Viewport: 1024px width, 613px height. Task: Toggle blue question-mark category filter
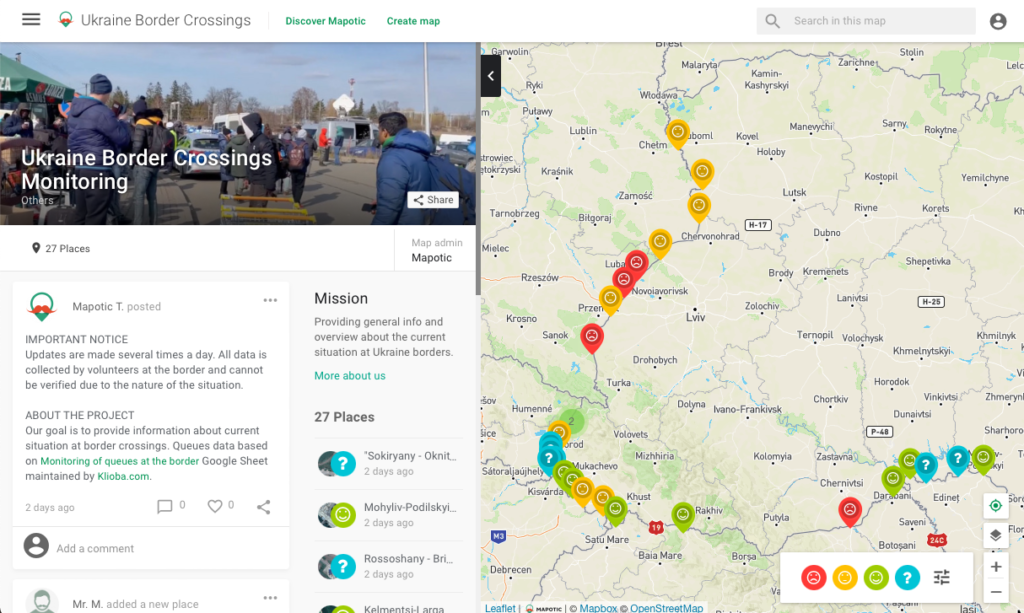pyautogui.click(x=907, y=577)
